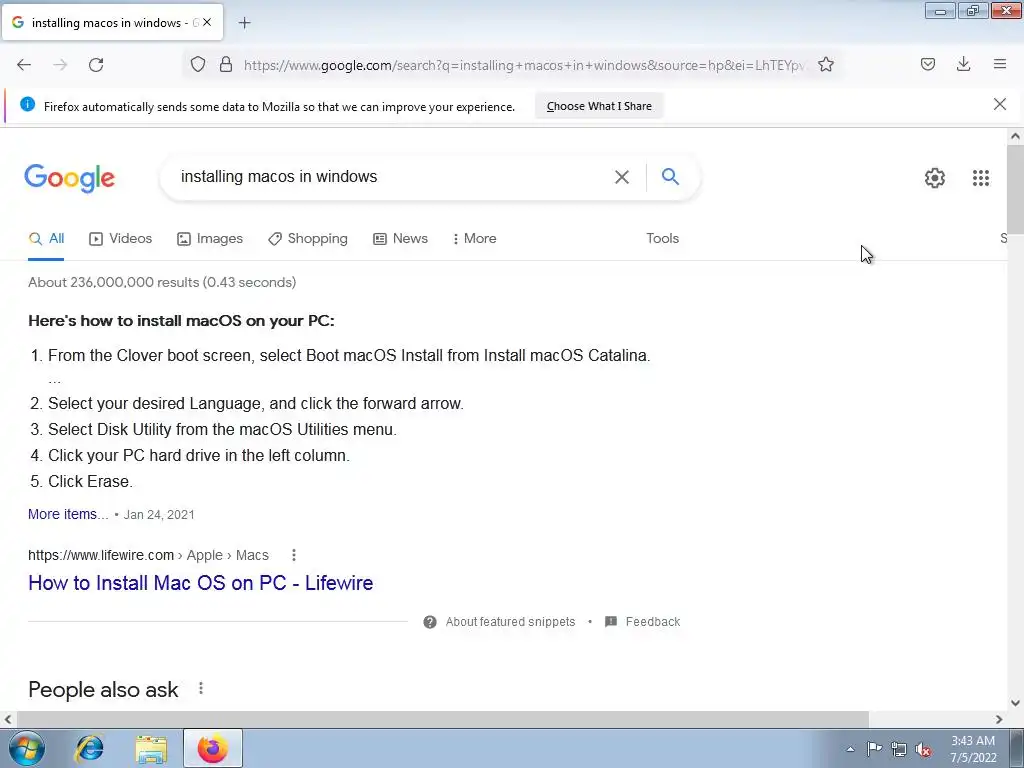This screenshot has width=1024, height=768.
Task: Open 'How to Install Mac OS on PC - Lifewire'
Action: (200, 583)
